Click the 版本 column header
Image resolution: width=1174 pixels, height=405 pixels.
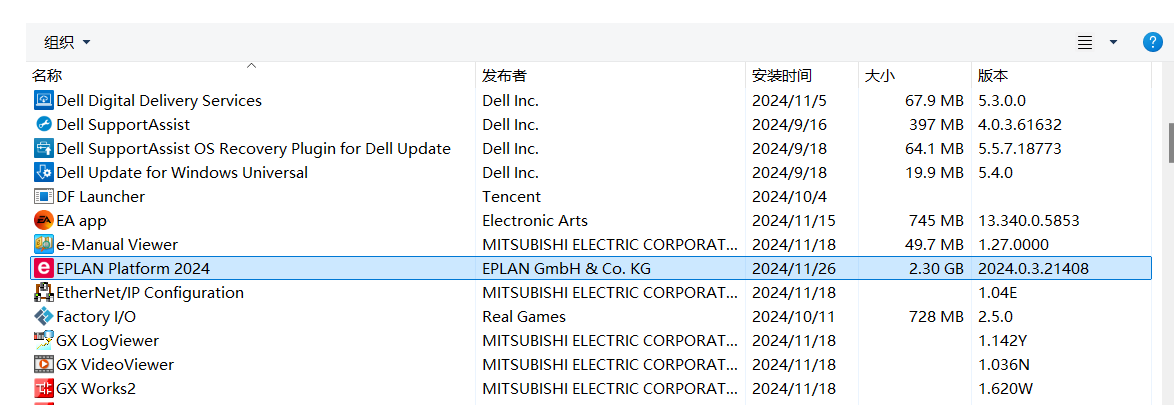coord(993,76)
